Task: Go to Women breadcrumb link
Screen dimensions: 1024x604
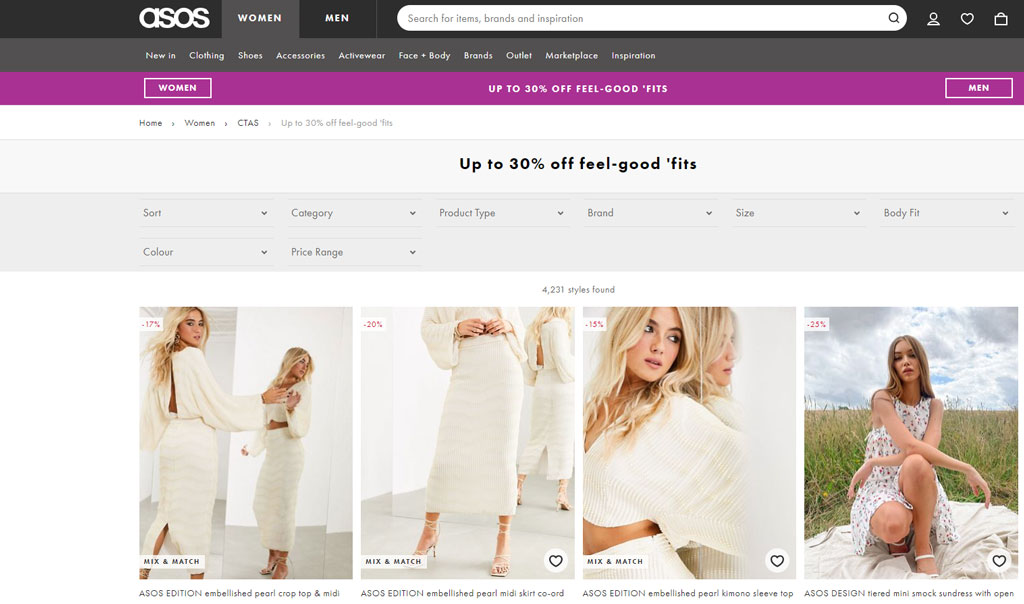Action: (200, 123)
